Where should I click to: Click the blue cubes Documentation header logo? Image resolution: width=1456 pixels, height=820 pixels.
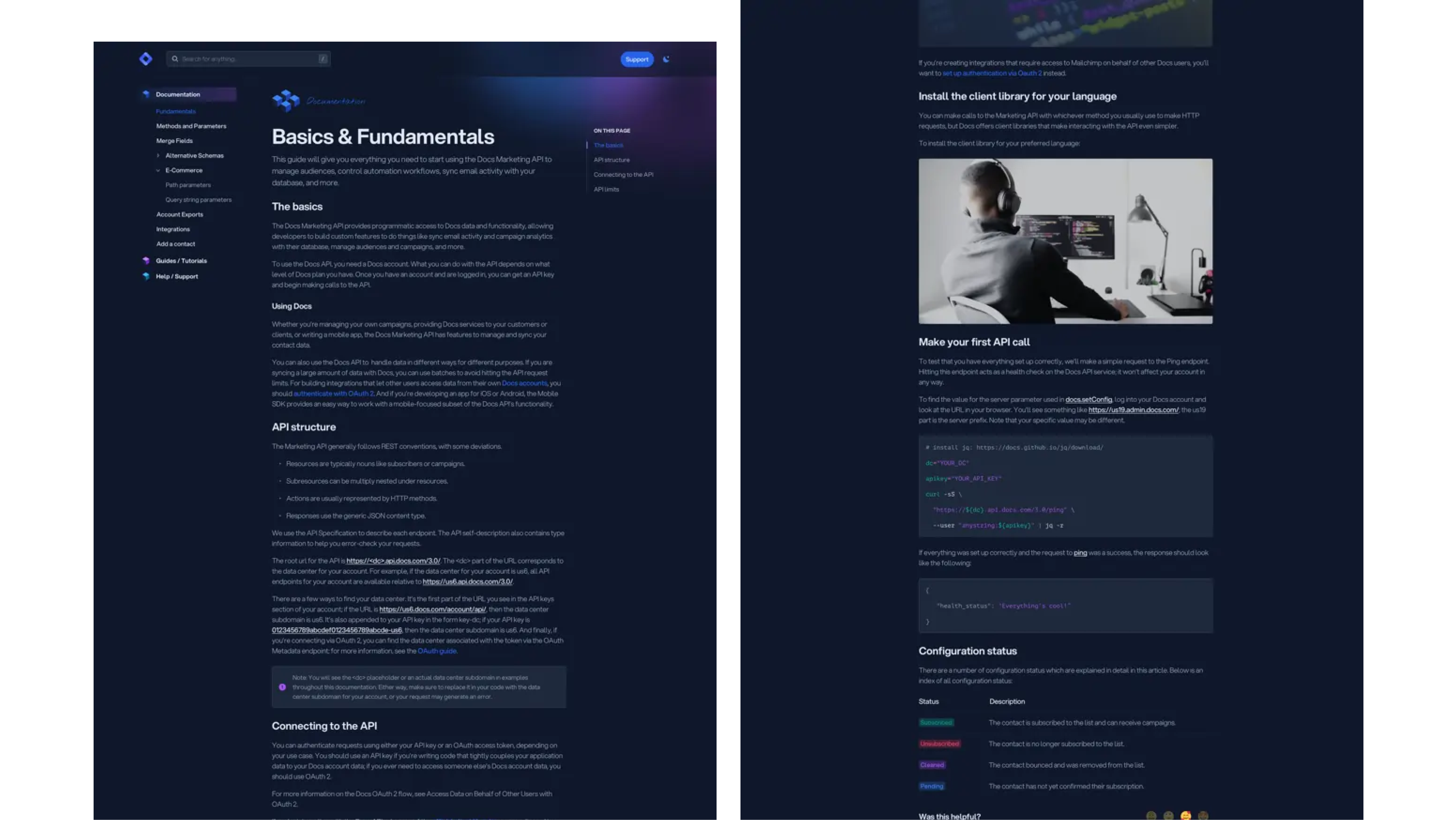click(x=286, y=101)
